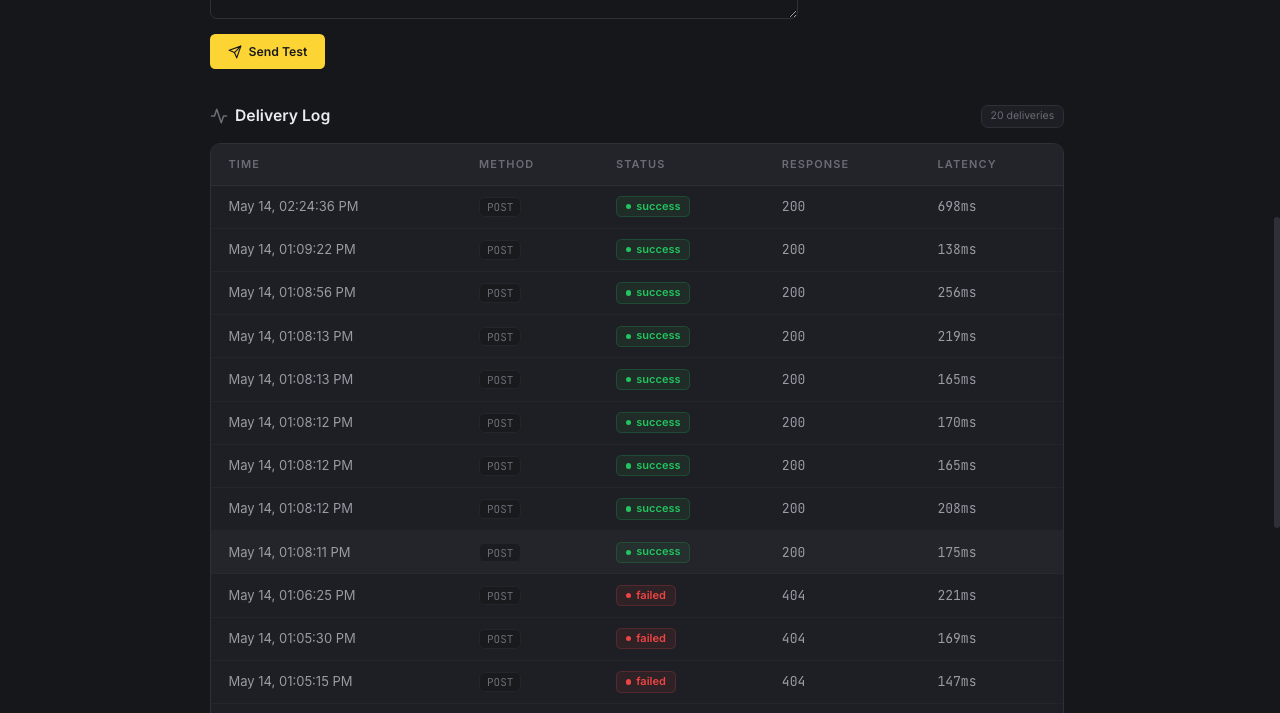Click the success badge in the 01:09:22 PM row
Image resolution: width=1280 pixels, height=713 pixels.
pyautogui.click(x=653, y=249)
